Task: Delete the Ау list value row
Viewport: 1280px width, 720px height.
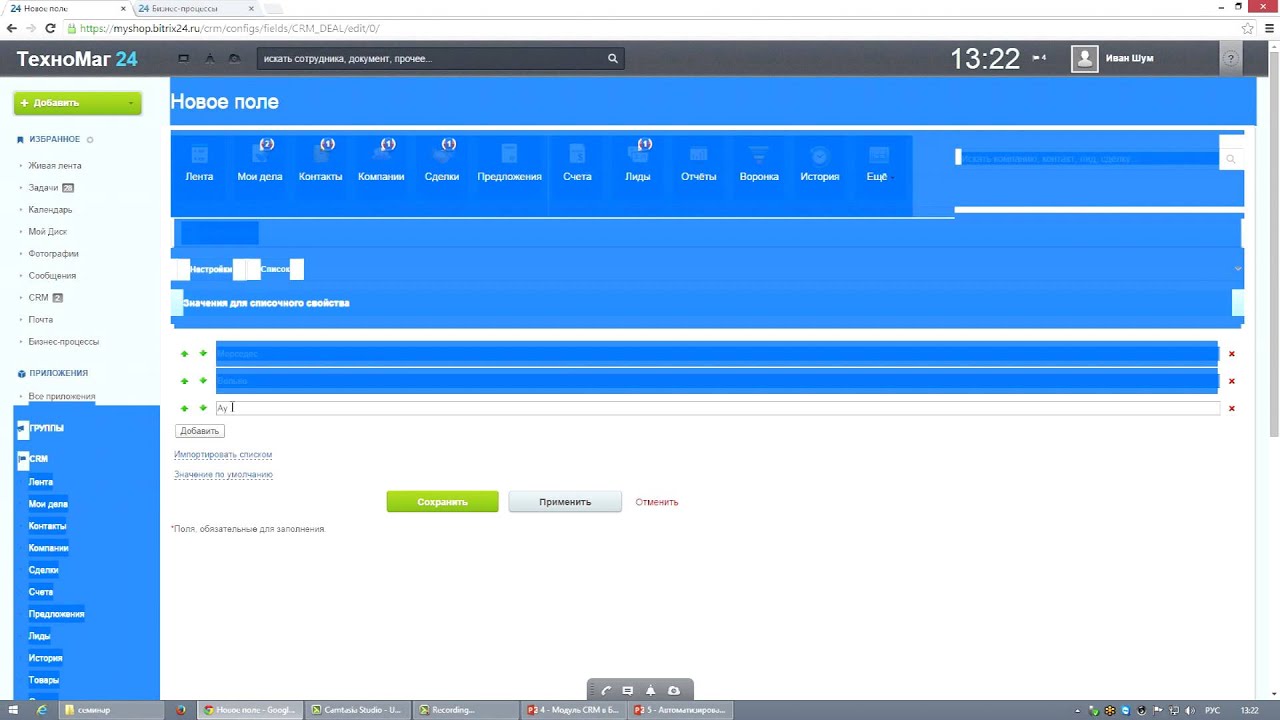Action: [1232, 408]
